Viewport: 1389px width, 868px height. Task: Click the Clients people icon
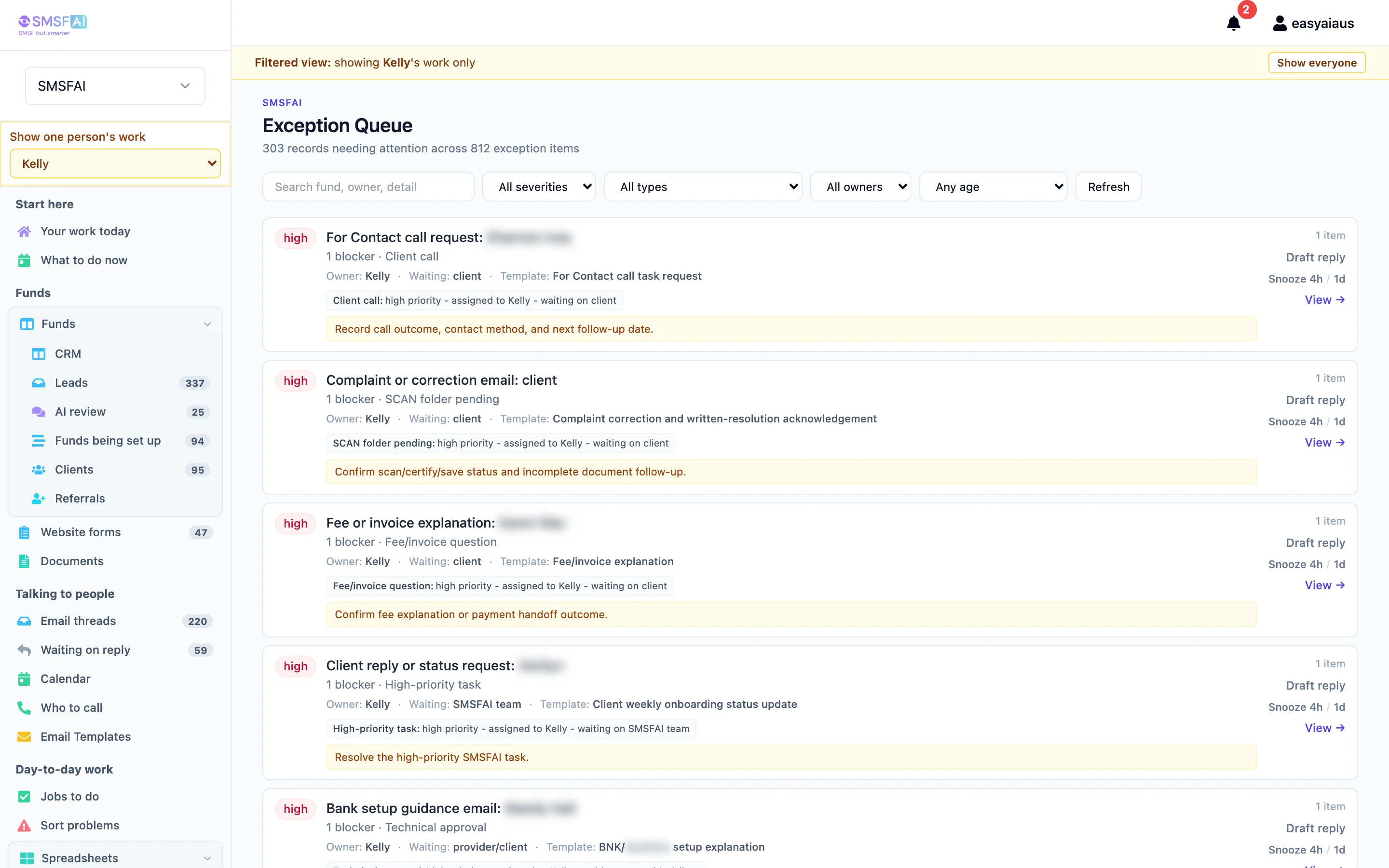39,470
